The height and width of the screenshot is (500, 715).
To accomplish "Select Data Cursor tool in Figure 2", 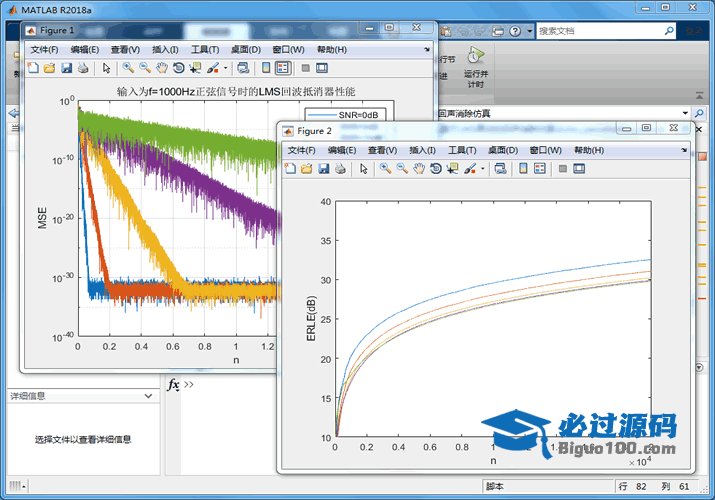I will pos(452,169).
